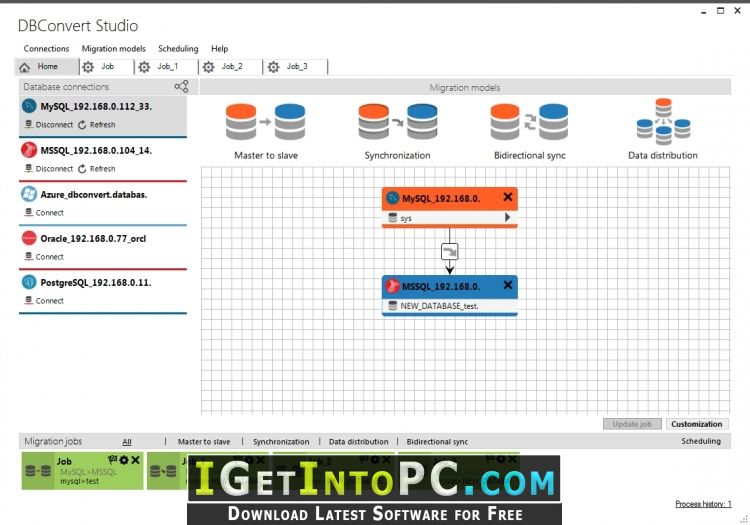Select the NEW_DATABASE_test row in MSSQL node
Screen dimensions: 750x525
coord(450,306)
